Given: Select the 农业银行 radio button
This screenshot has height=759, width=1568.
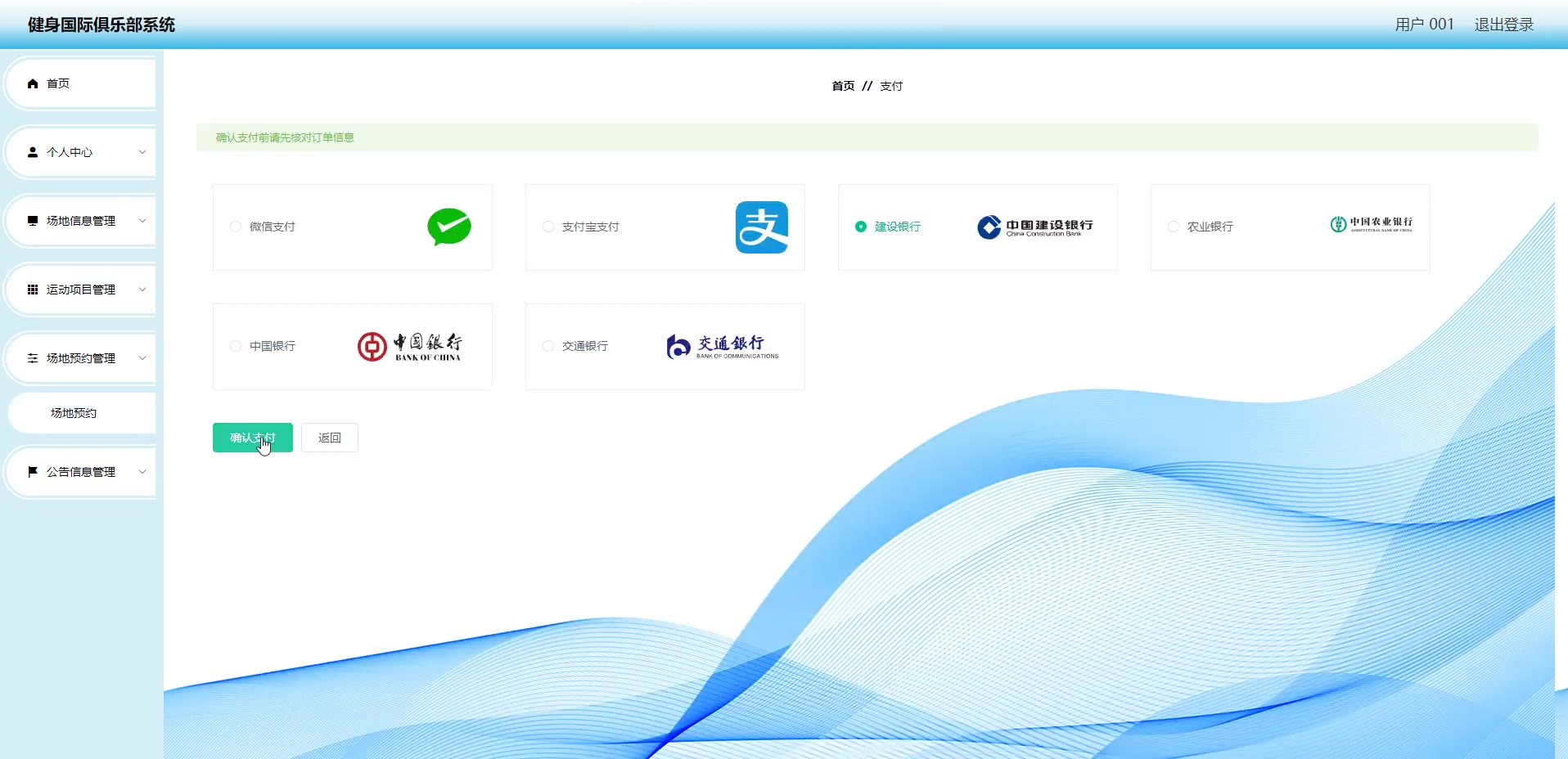Looking at the screenshot, I should [1174, 227].
